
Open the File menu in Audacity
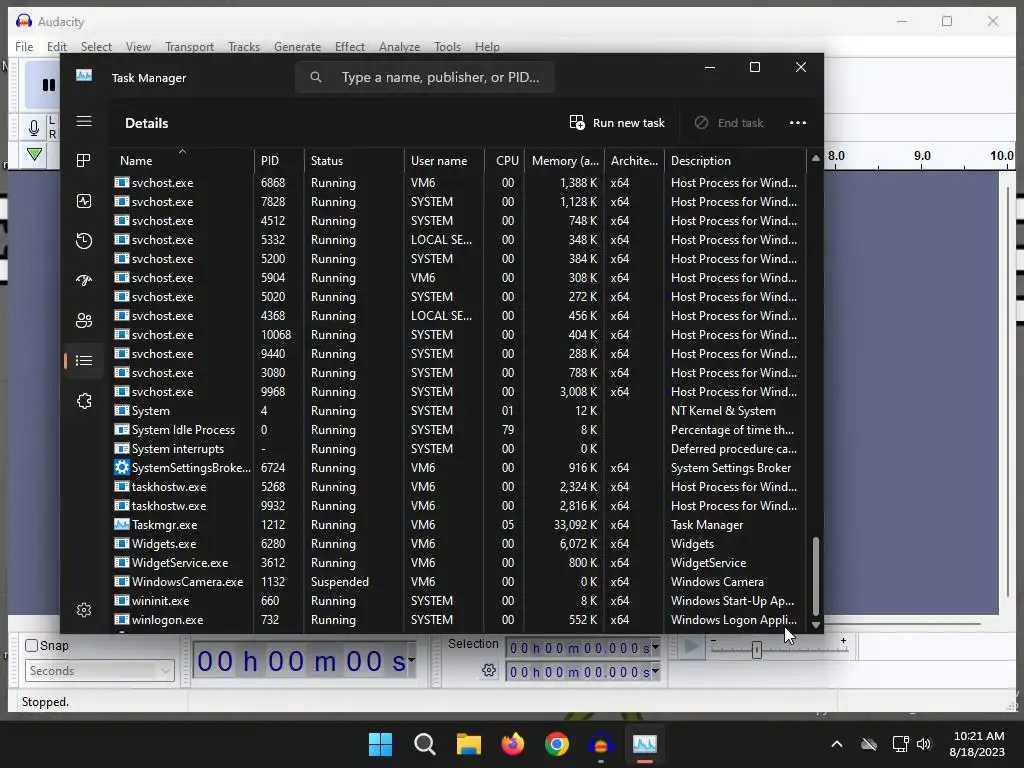[24, 47]
